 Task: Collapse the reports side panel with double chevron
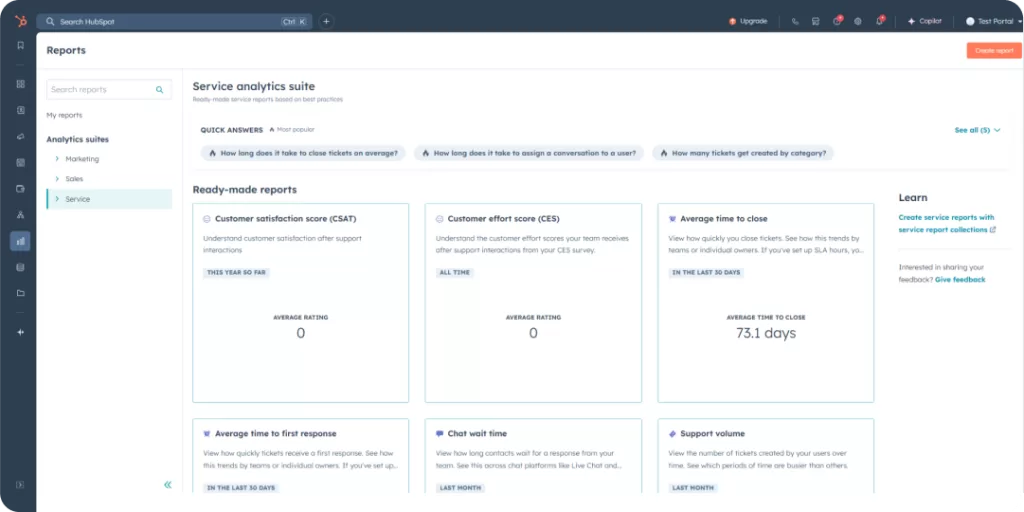point(168,485)
